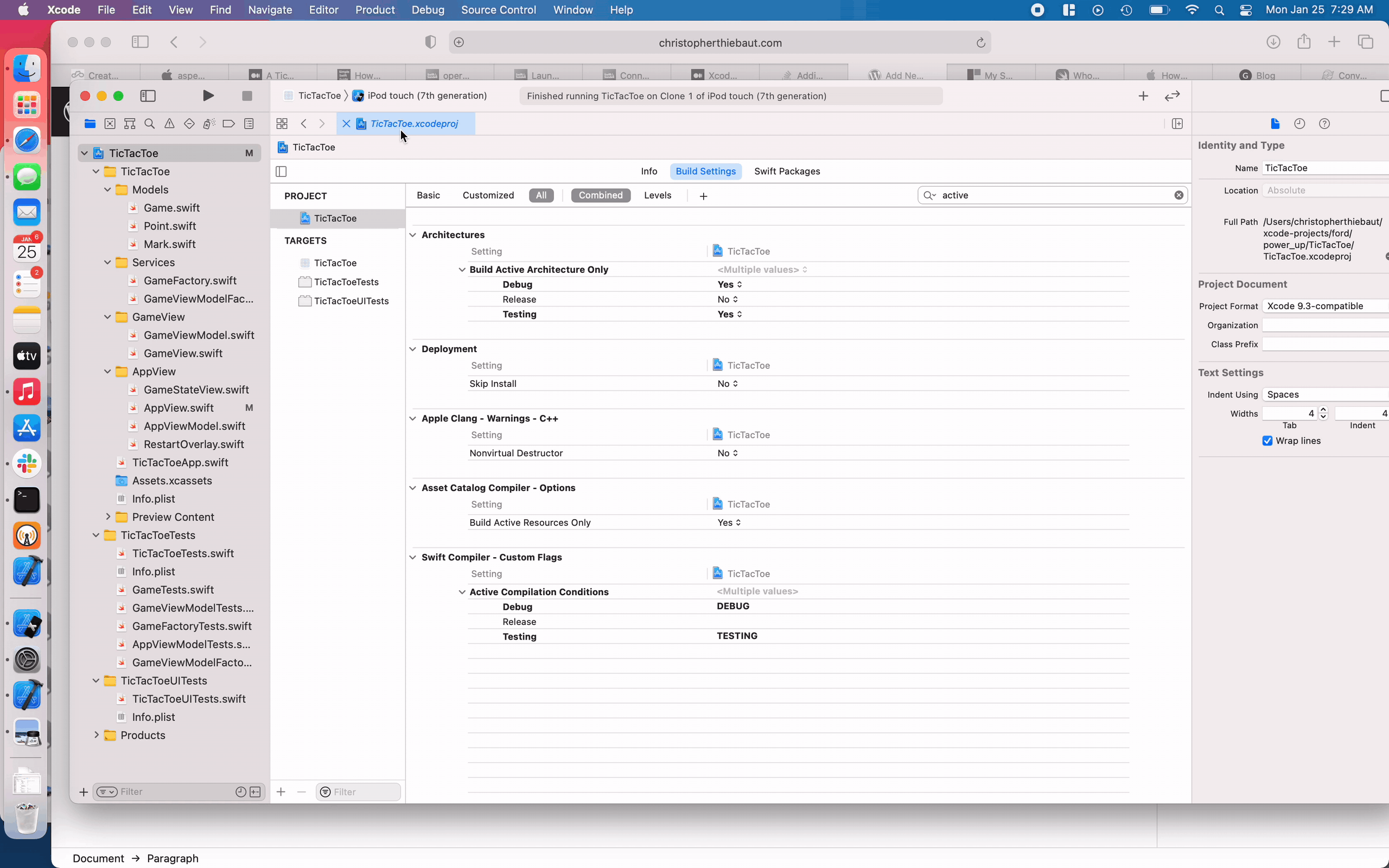The image size is (1389, 868).
Task: Select the Build Settings tab
Action: coord(705,171)
